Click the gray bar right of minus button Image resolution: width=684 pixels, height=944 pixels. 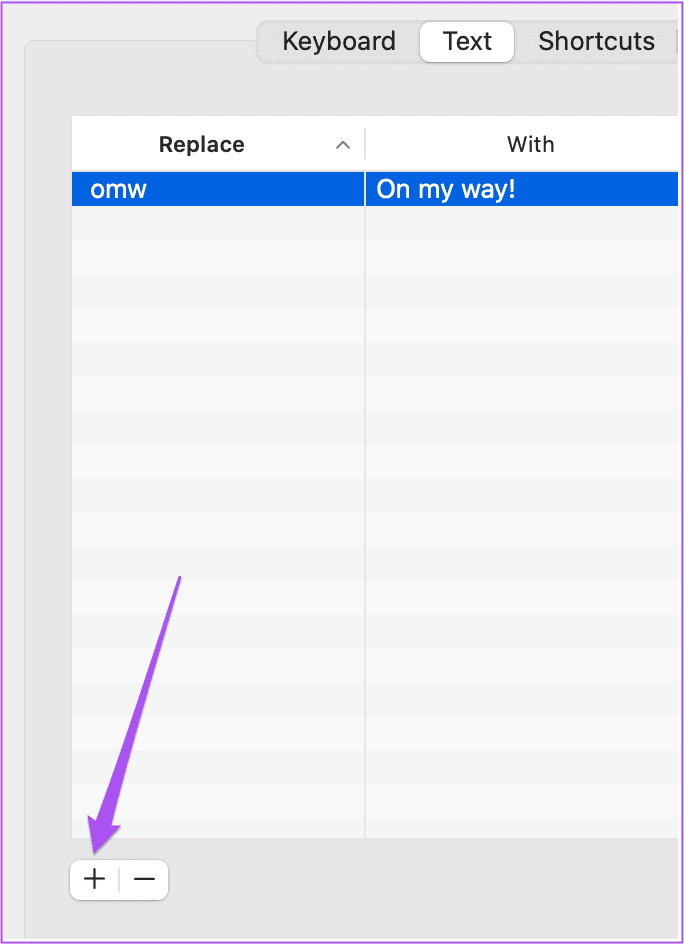pyautogui.click(x=420, y=879)
